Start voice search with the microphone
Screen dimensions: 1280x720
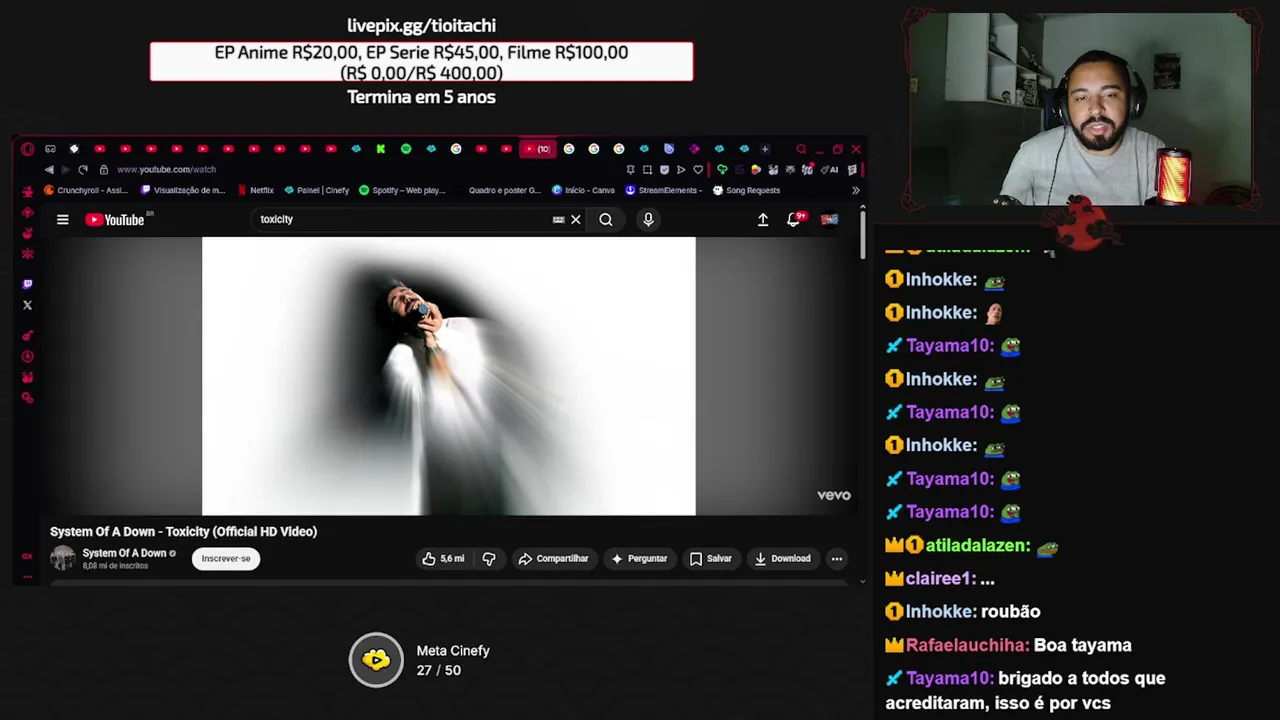tap(648, 219)
